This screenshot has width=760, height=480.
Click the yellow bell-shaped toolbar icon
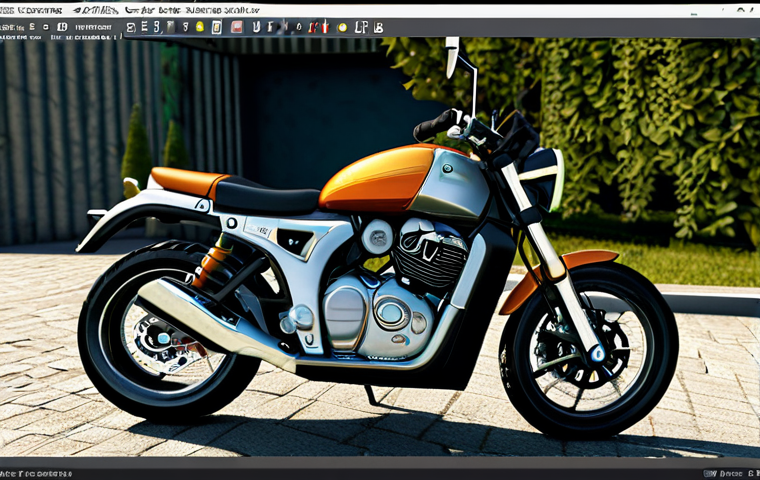click(x=200, y=27)
